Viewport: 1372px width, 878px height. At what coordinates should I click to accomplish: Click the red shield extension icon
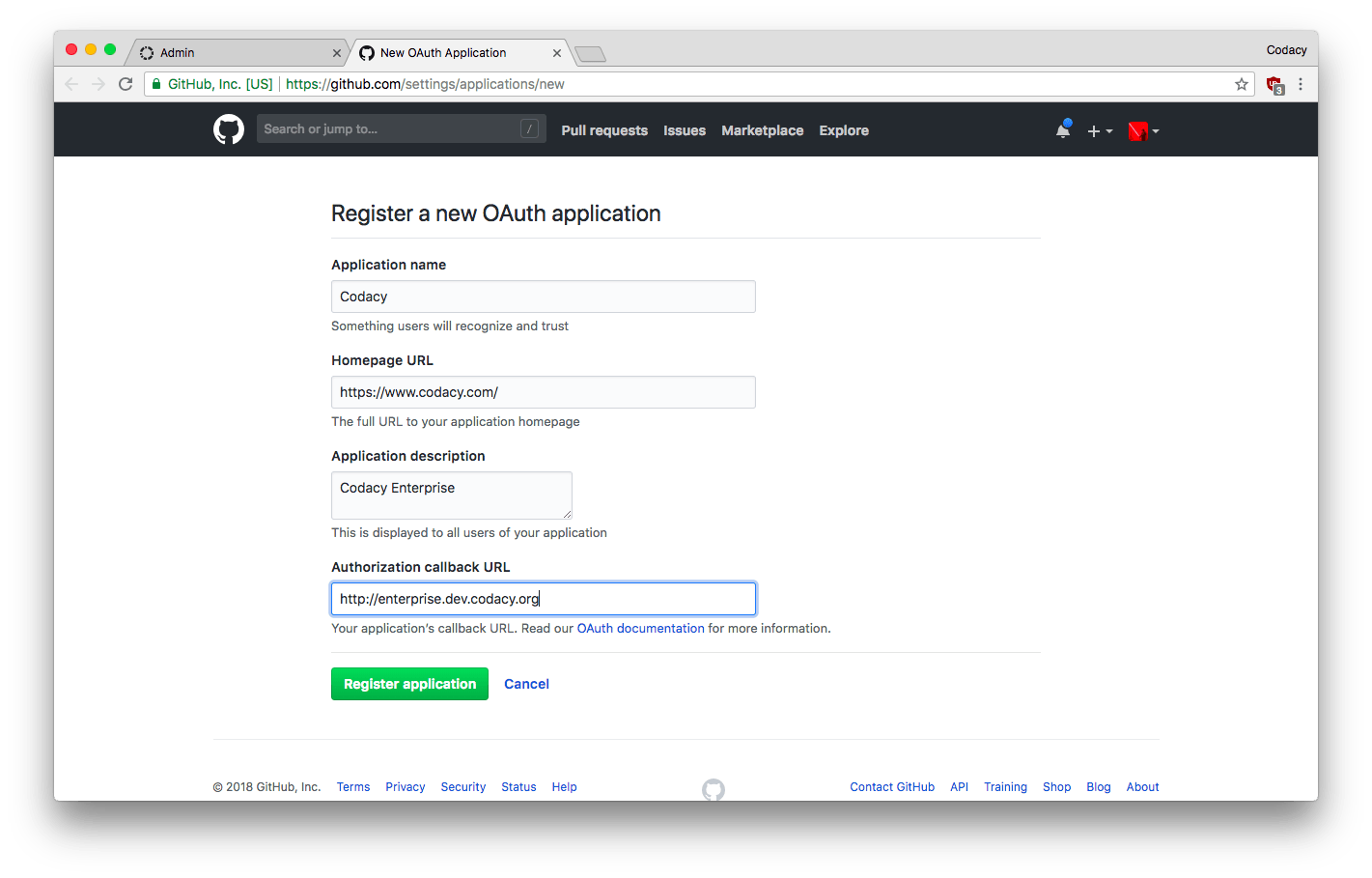(1274, 85)
